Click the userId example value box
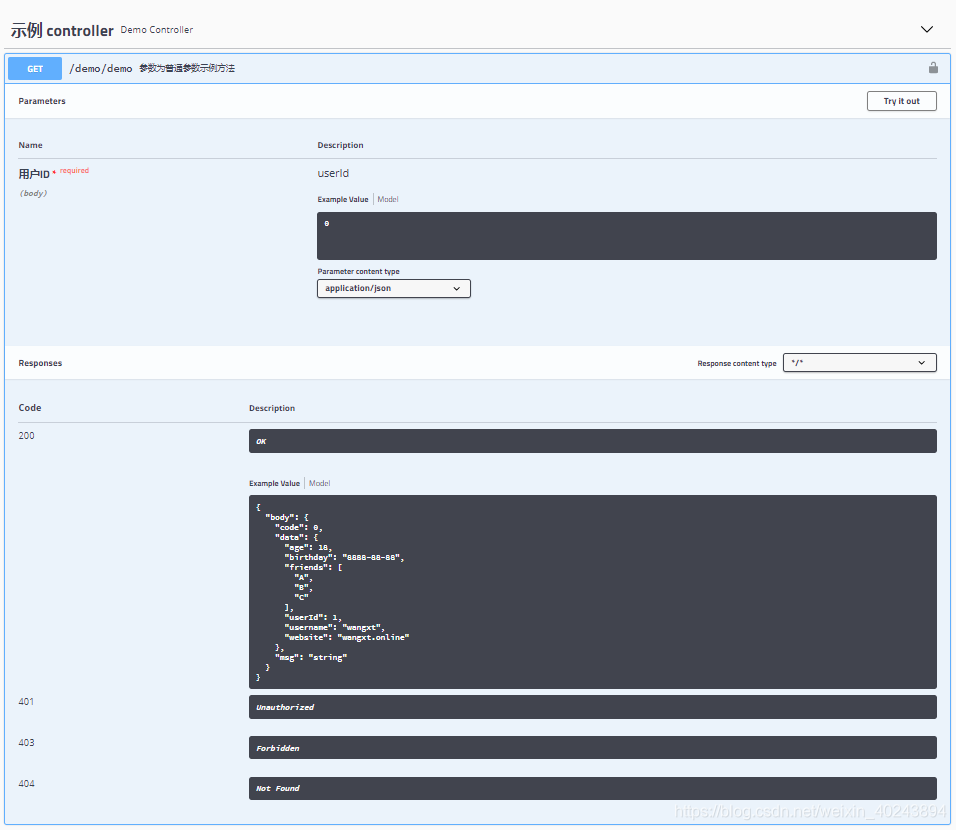The image size is (956, 830). [x=626, y=236]
